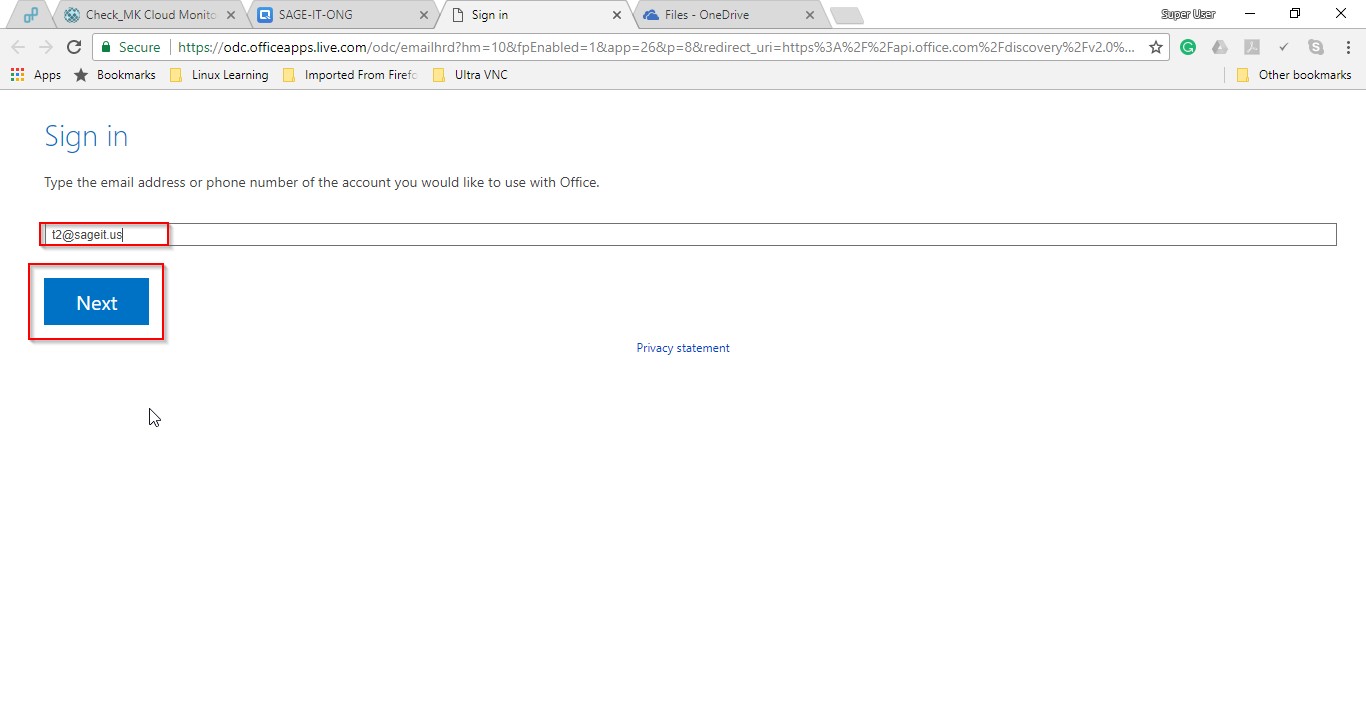Open the Privacy statement link

(x=683, y=348)
